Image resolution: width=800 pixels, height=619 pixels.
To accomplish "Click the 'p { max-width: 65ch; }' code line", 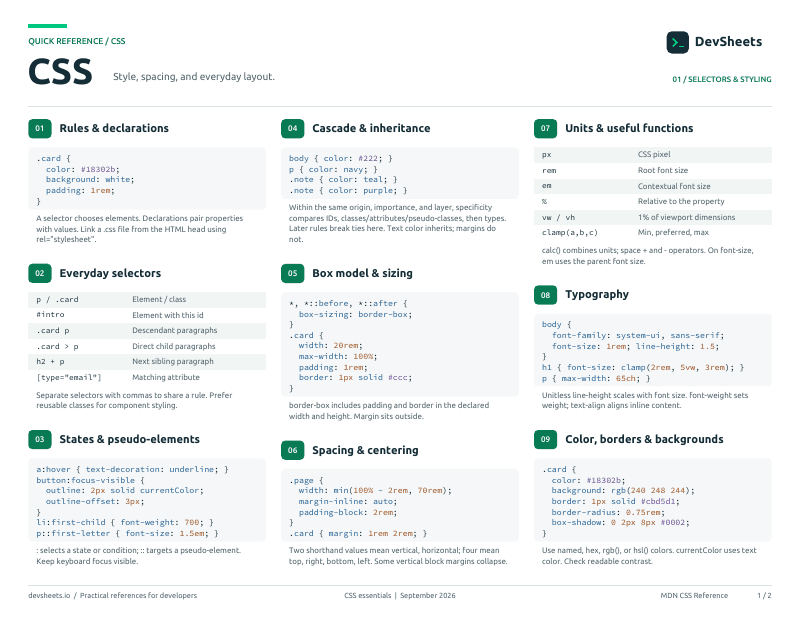I will 596,379.
